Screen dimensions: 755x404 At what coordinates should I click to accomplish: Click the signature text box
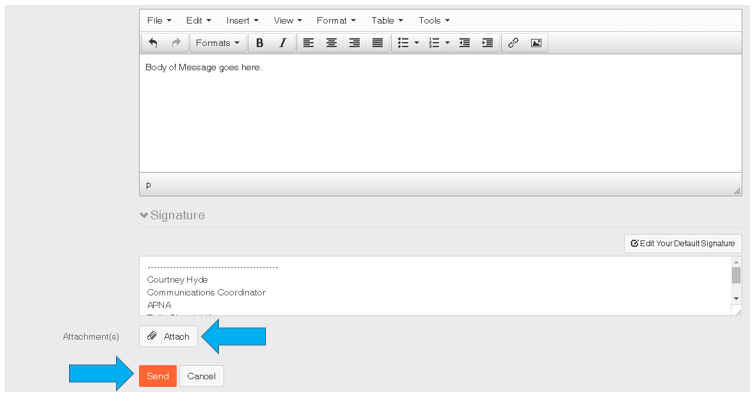435,286
